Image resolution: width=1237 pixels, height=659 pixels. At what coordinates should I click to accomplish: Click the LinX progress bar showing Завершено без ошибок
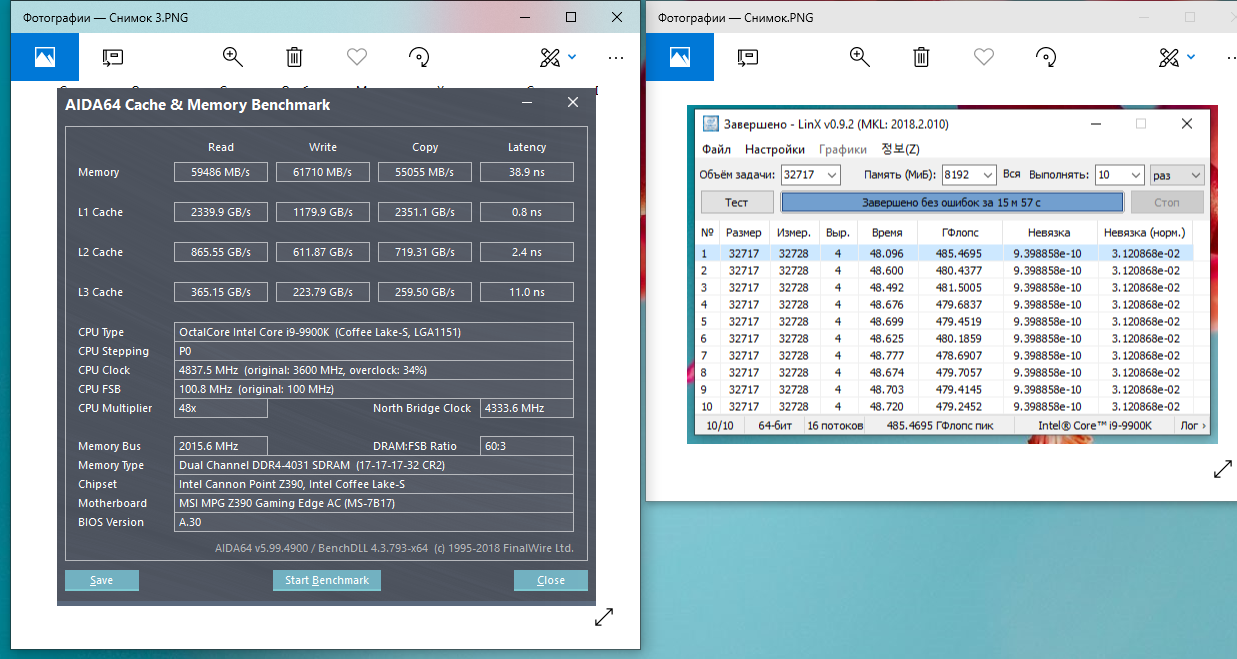point(952,202)
